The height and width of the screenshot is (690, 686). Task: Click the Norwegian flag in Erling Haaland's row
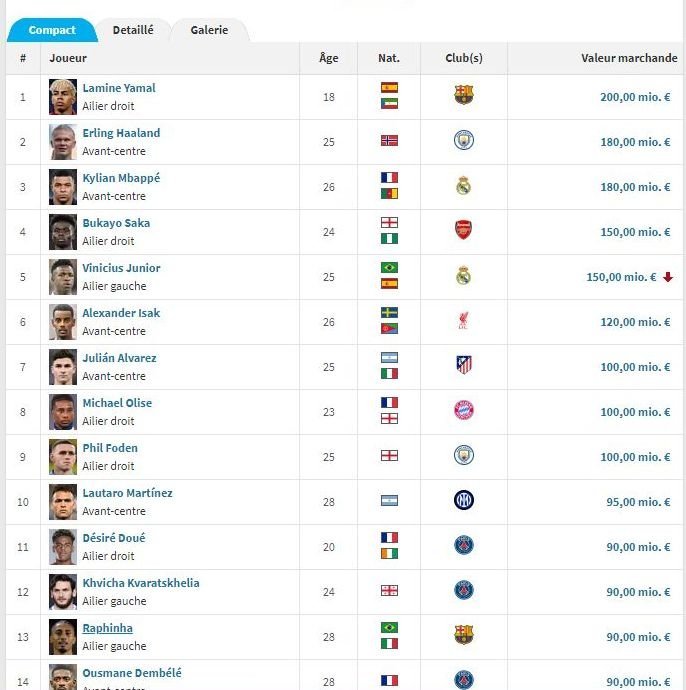tap(389, 141)
